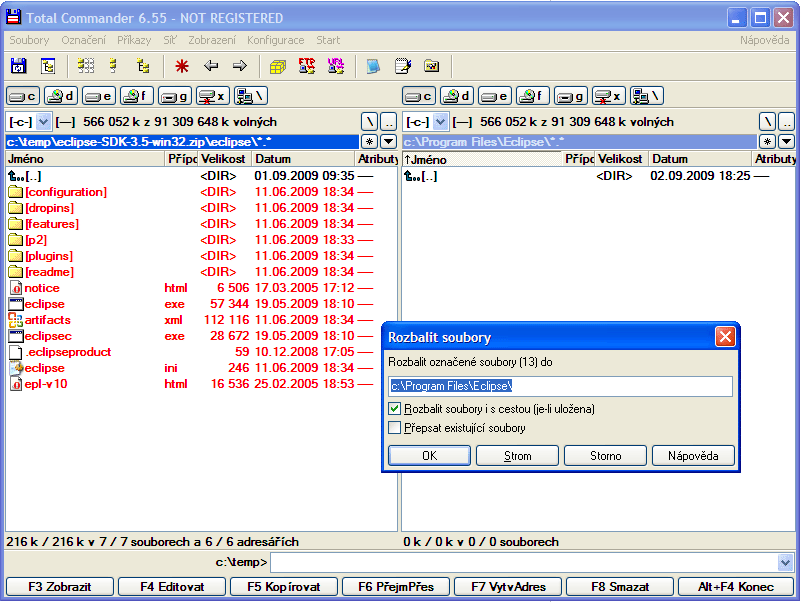Confirm extraction with the OK button
Image resolution: width=801 pixels, height=602 pixels.
(429, 455)
